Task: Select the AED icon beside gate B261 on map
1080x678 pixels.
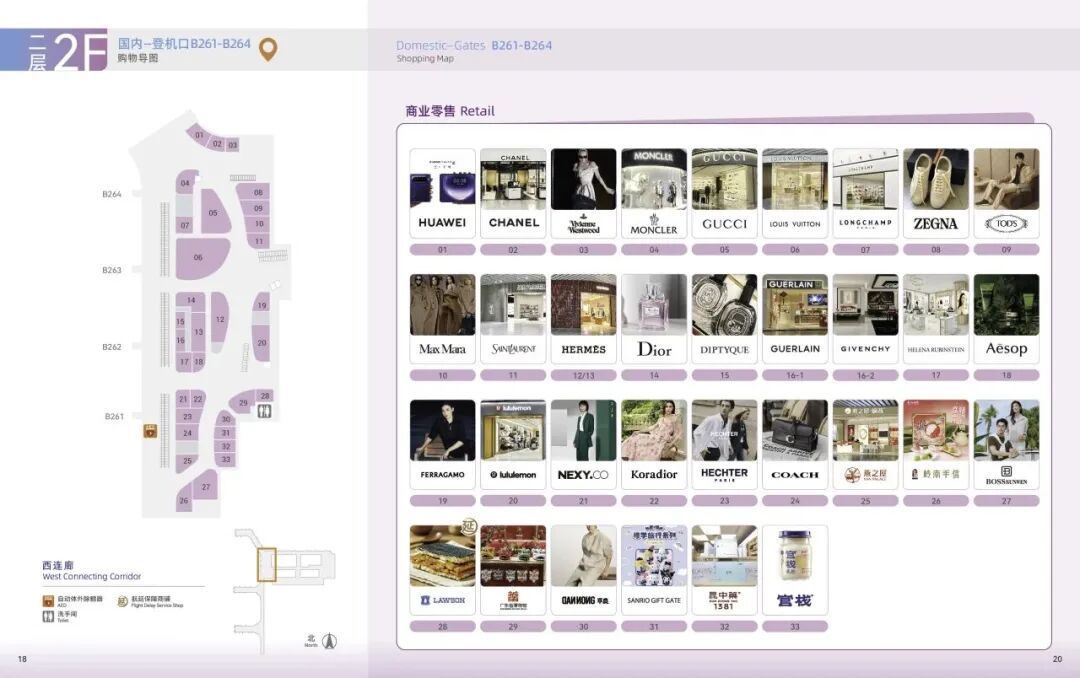Action: click(150, 431)
